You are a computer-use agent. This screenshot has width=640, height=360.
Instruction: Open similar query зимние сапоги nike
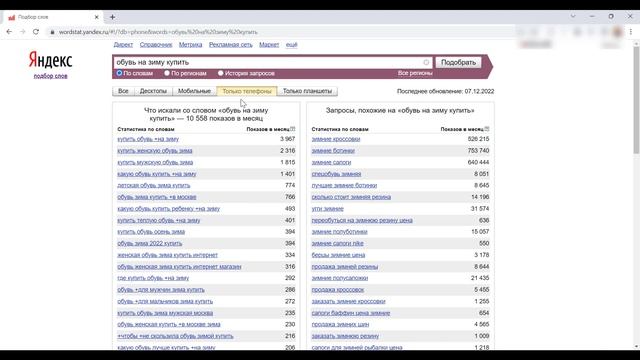(x=337, y=243)
